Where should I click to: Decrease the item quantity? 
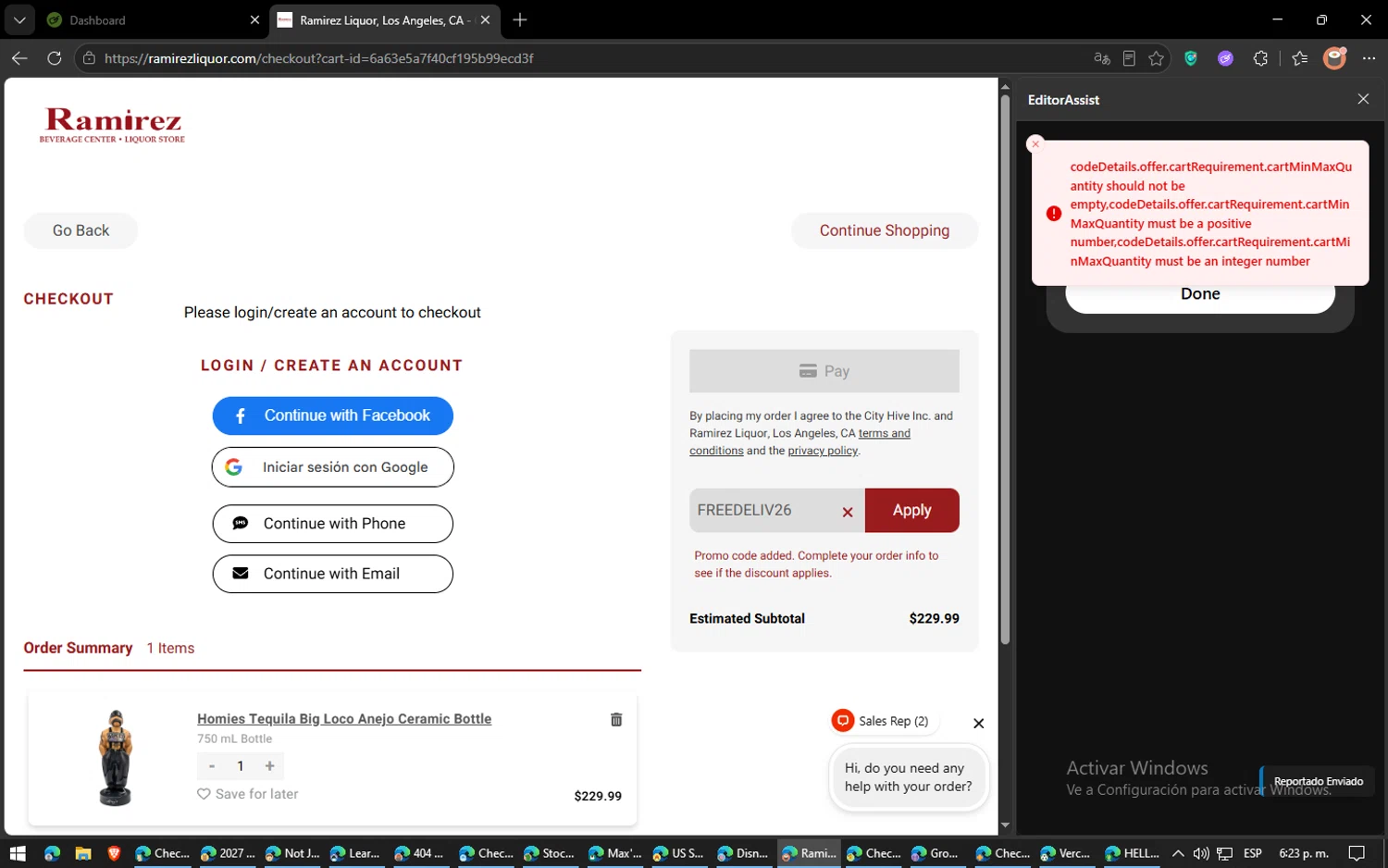212,766
